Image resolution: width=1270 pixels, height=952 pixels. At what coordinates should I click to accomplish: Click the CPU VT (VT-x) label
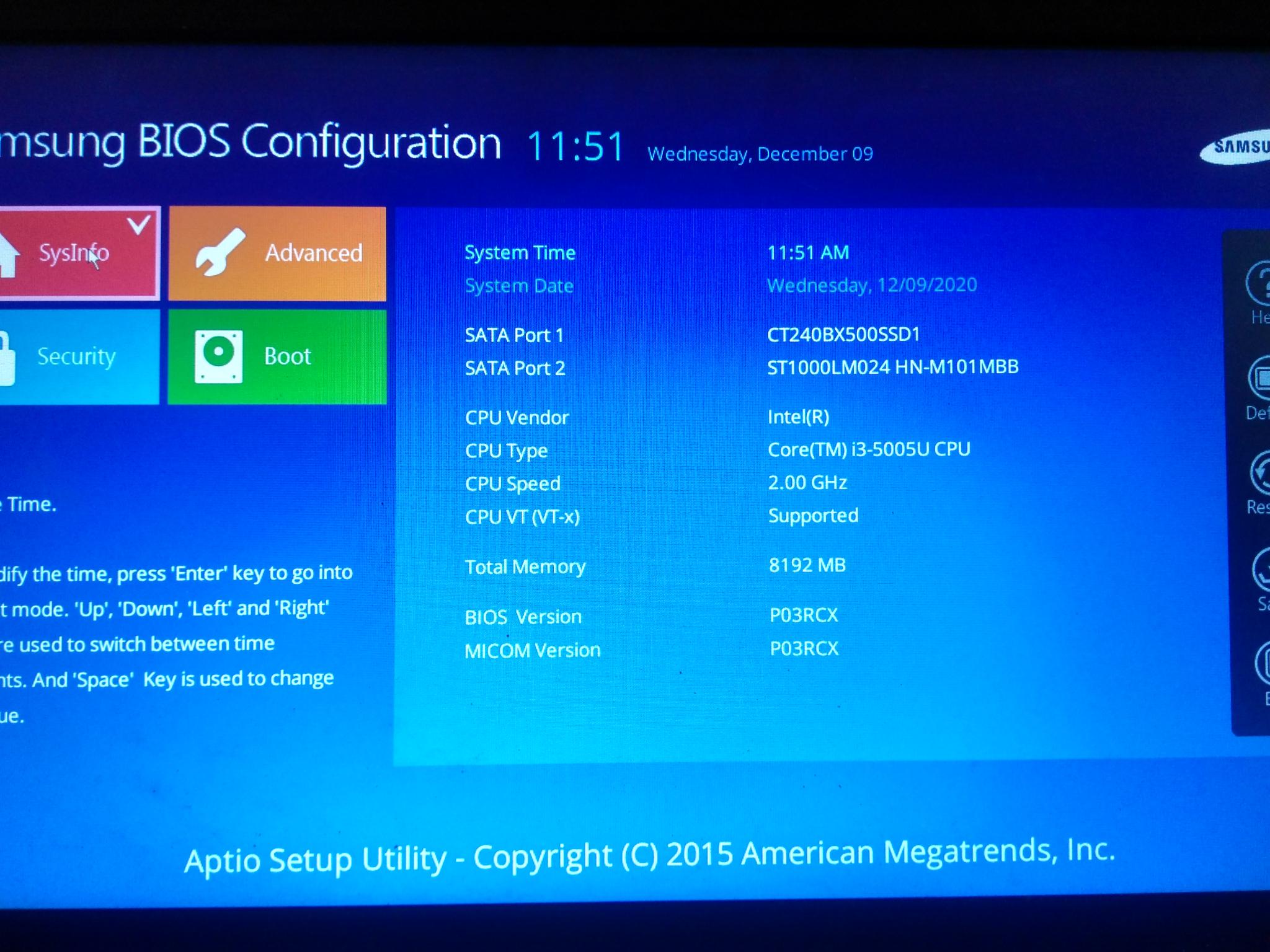coord(522,517)
